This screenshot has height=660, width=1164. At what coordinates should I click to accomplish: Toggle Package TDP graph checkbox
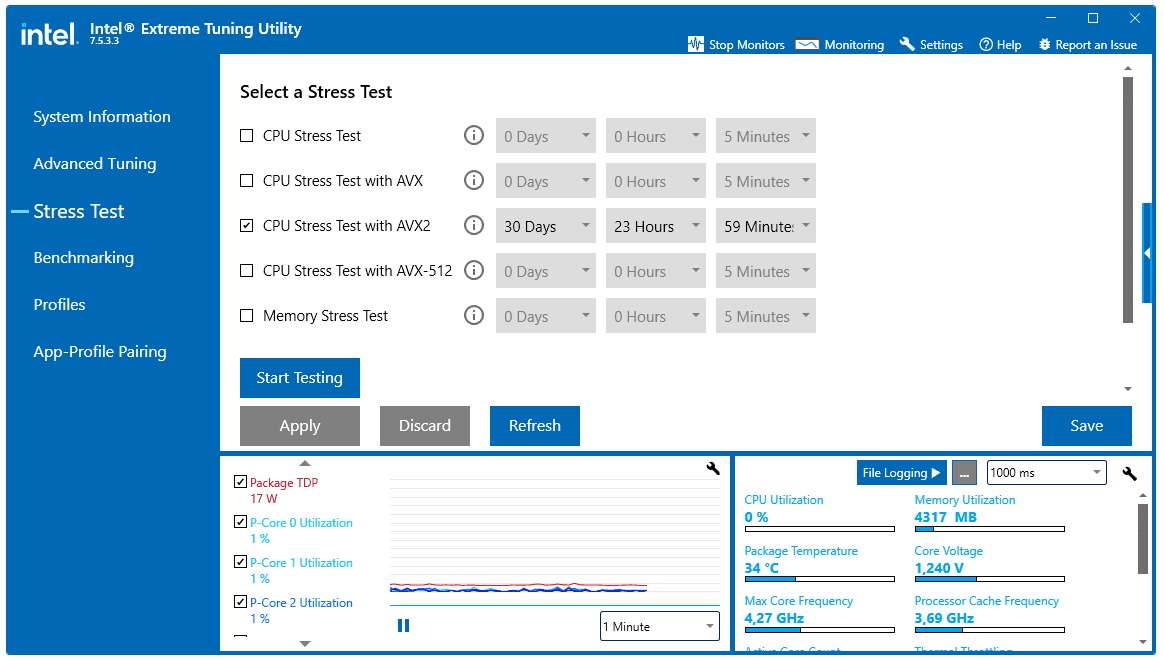240,482
